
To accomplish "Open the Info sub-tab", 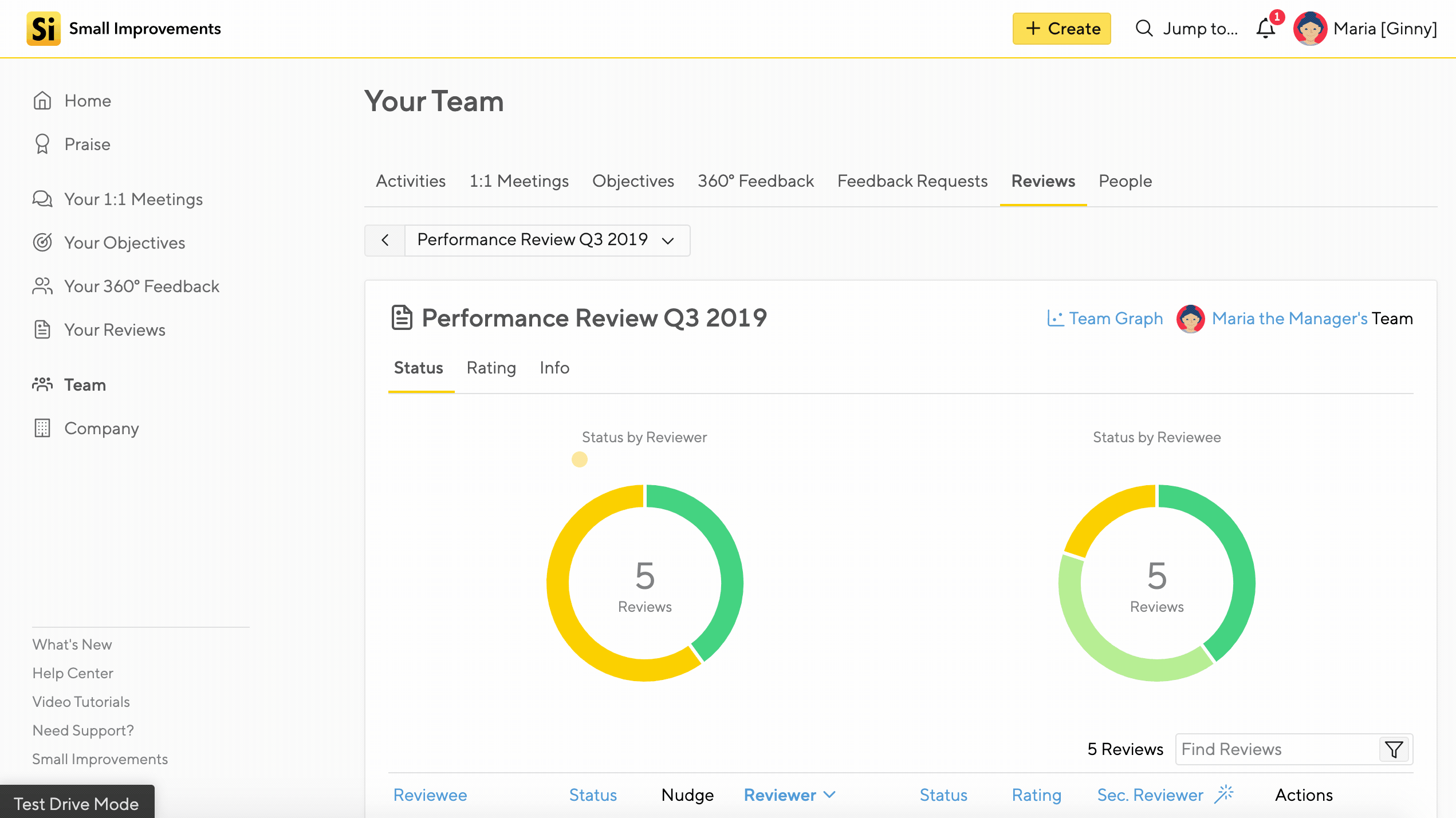I will click(x=554, y=368).
